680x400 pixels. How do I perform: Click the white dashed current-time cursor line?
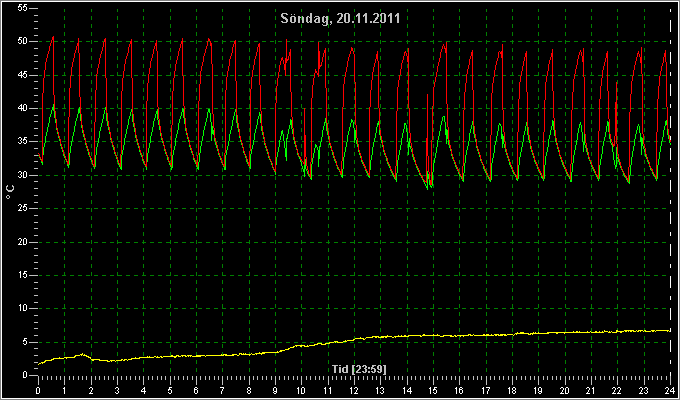[x=670, y=191]
